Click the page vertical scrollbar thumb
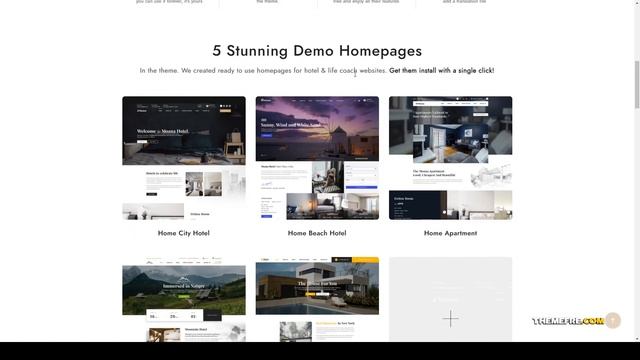 click(637, 85)
